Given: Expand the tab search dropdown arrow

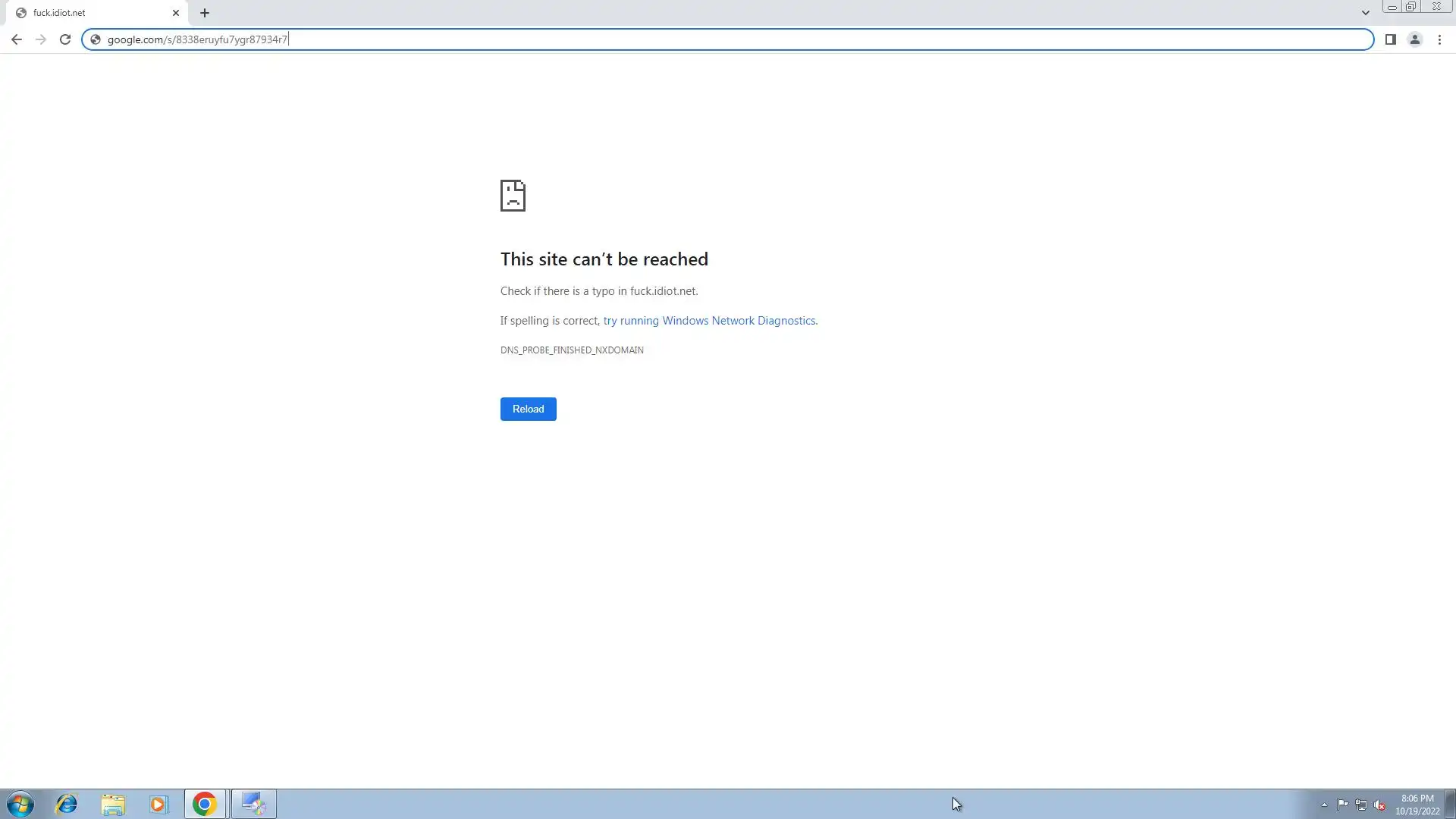Looking at the screenshot, I should [1365, 13].
